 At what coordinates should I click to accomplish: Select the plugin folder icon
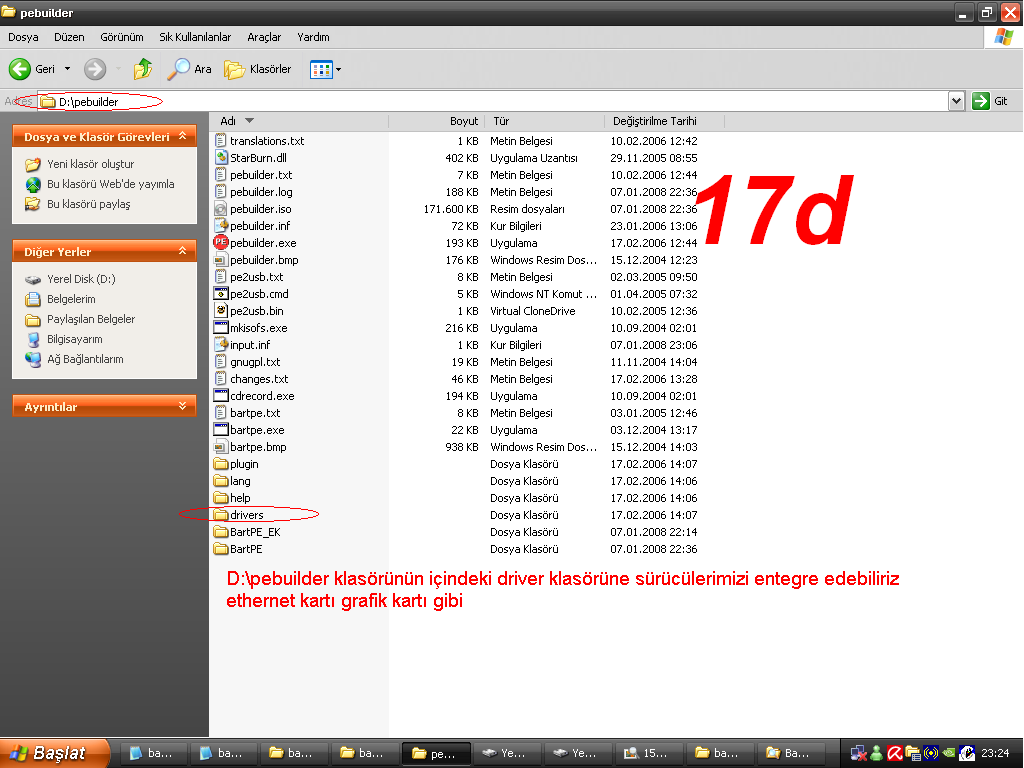coord(221,464)
